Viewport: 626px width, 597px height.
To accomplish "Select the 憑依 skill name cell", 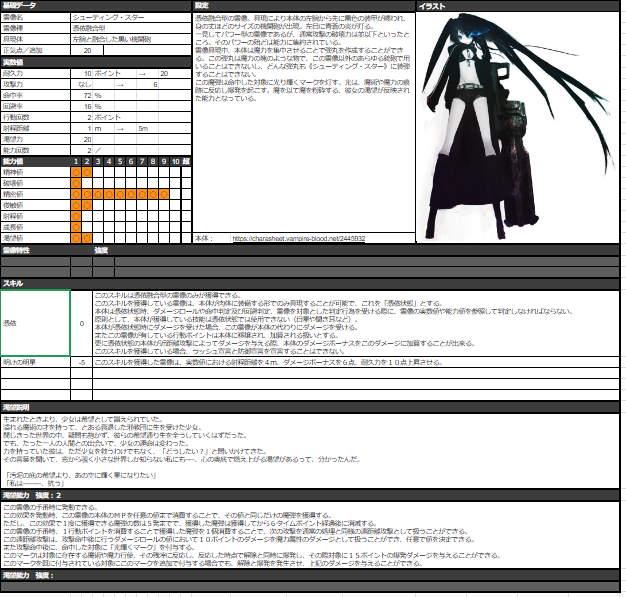I will [x=36, y=323].
